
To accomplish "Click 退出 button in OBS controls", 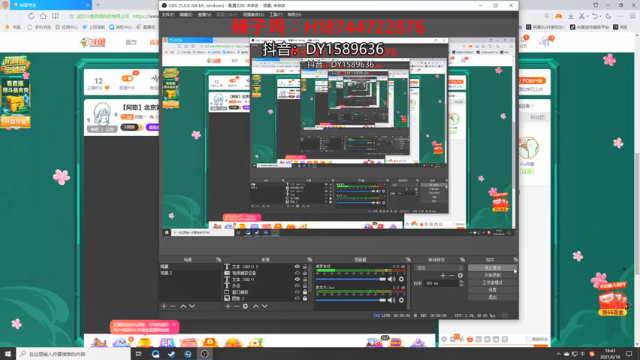I will pyautogui.click(x=492, y=298).
